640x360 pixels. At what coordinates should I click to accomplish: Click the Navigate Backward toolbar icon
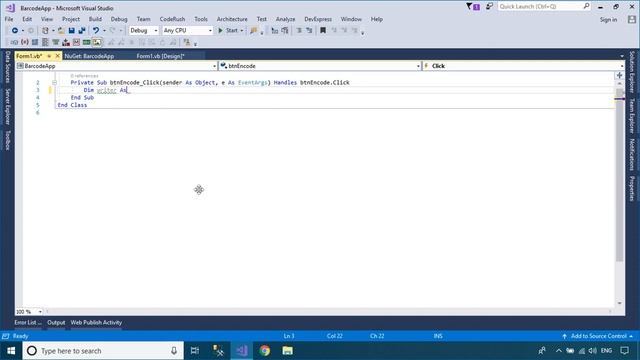tap(15, 31)
